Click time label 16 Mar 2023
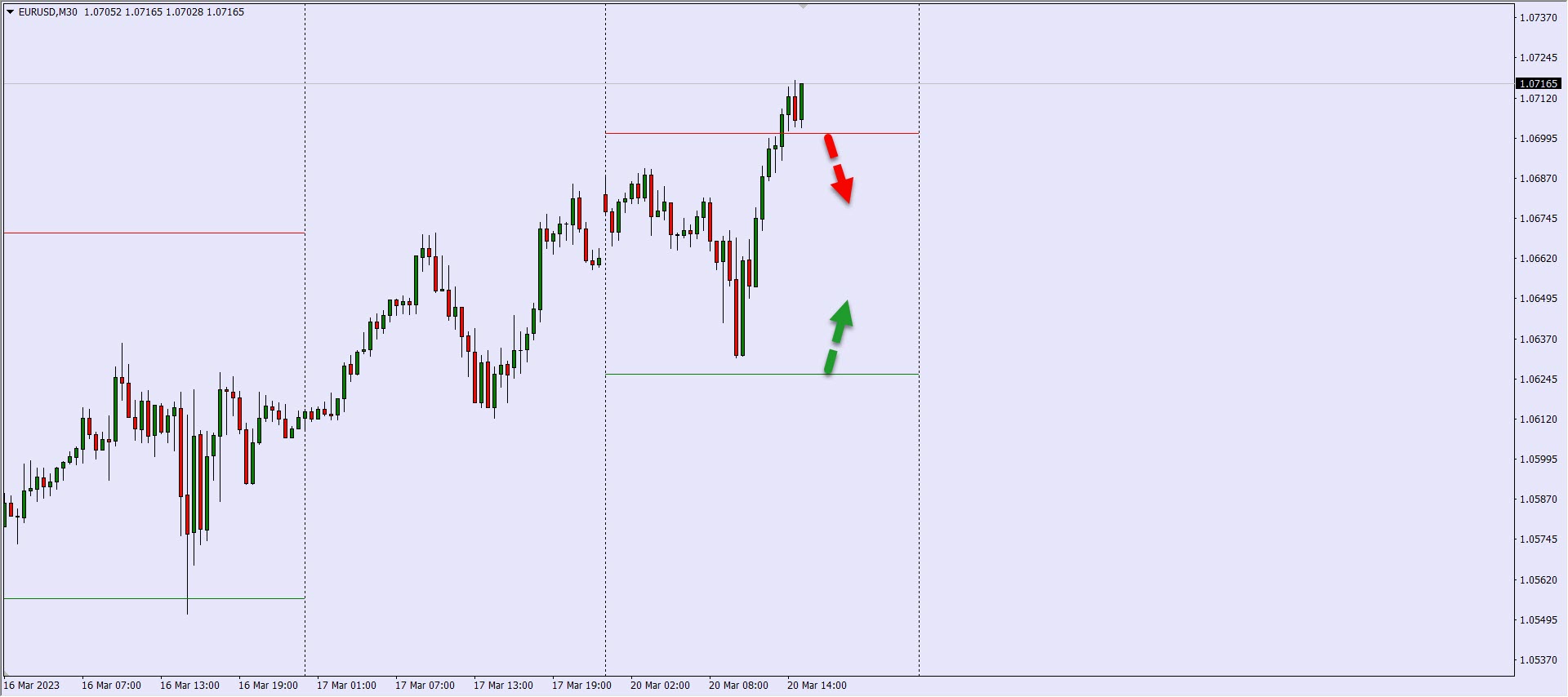Screen dimensions: 1568x697 click(x=32, y=686)
